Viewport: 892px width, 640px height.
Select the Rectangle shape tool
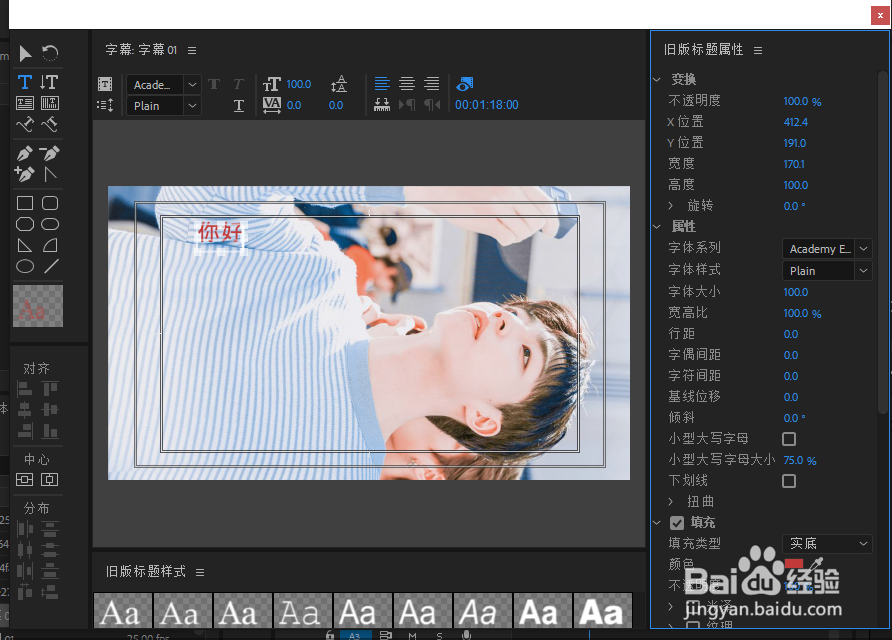(25, 203)
